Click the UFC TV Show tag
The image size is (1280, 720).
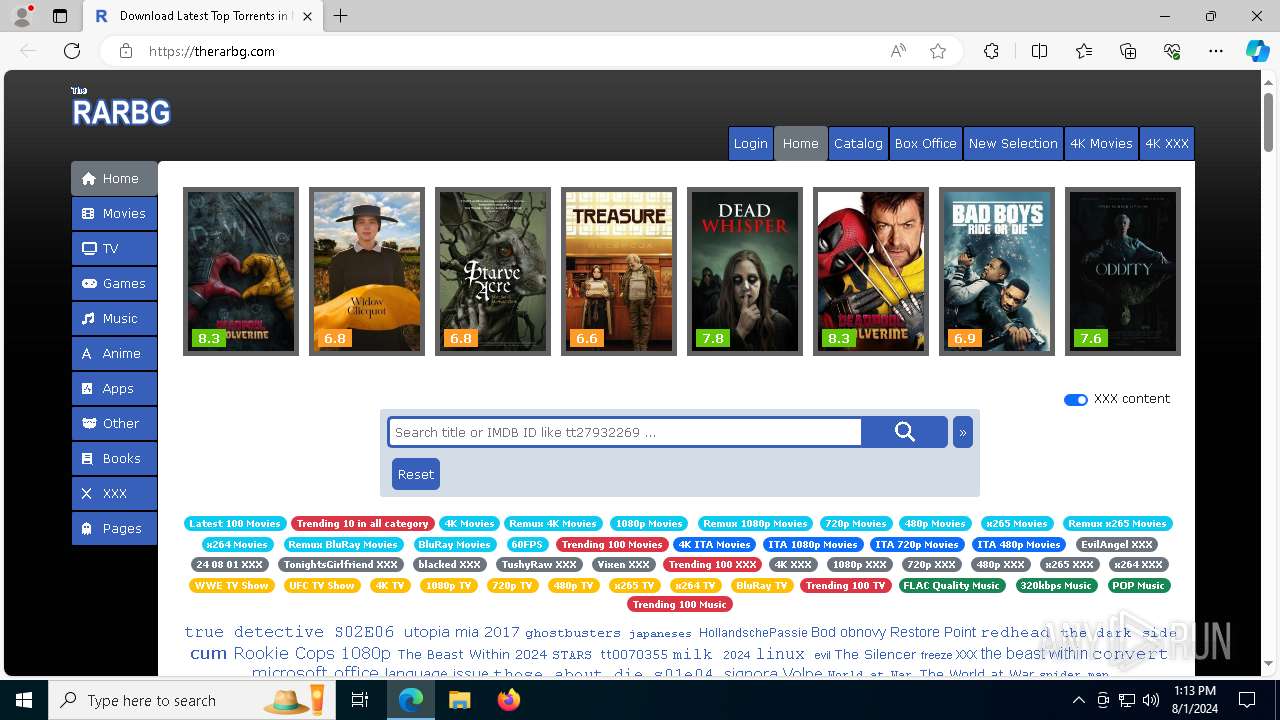(321, 585)
